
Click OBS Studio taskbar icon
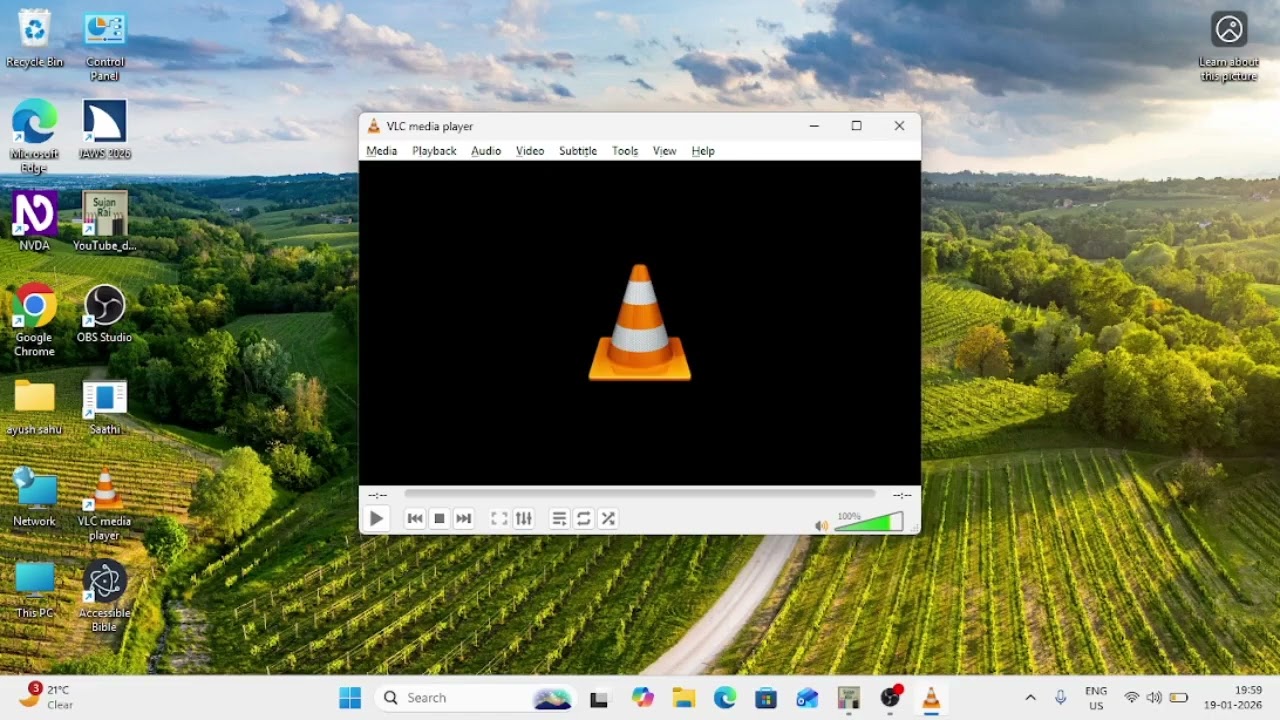click(x=890, y=698)
